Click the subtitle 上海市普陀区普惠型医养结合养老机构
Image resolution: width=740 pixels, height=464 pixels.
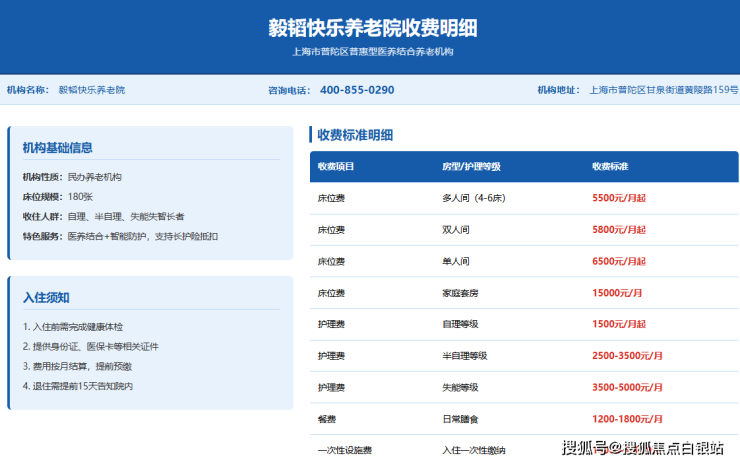(x=373, y=51)
